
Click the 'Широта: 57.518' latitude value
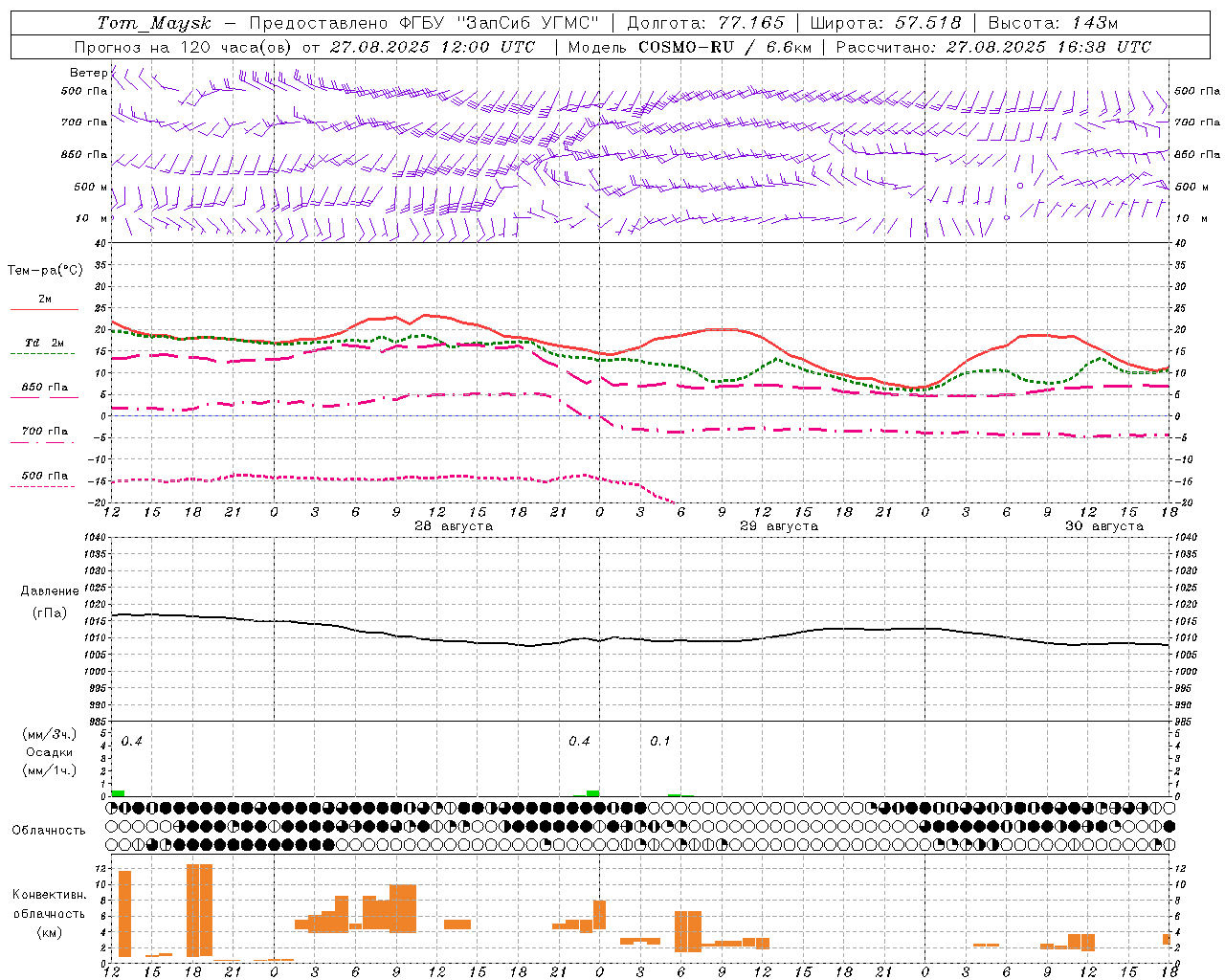pyautogui.click(x=884, y=23)
